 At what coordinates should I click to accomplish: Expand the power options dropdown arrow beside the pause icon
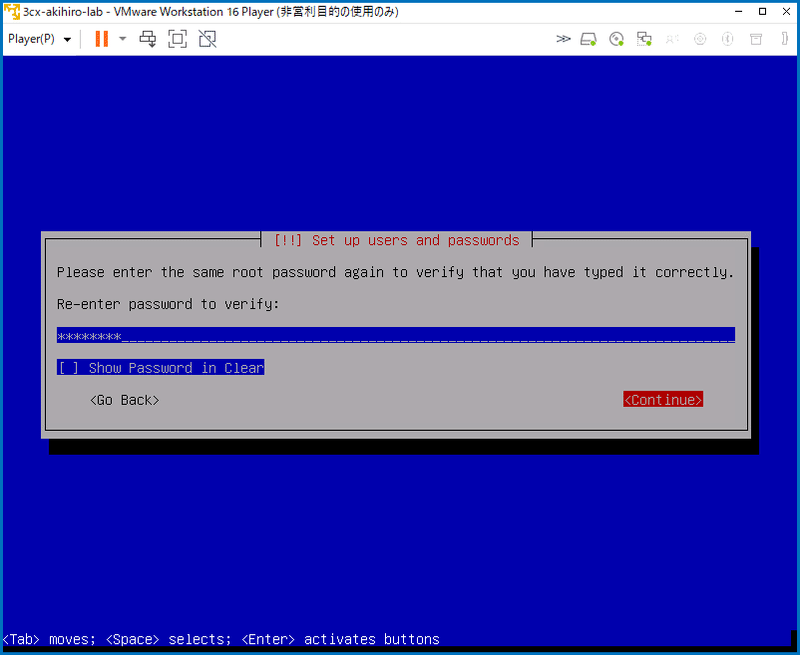(122, 39)
